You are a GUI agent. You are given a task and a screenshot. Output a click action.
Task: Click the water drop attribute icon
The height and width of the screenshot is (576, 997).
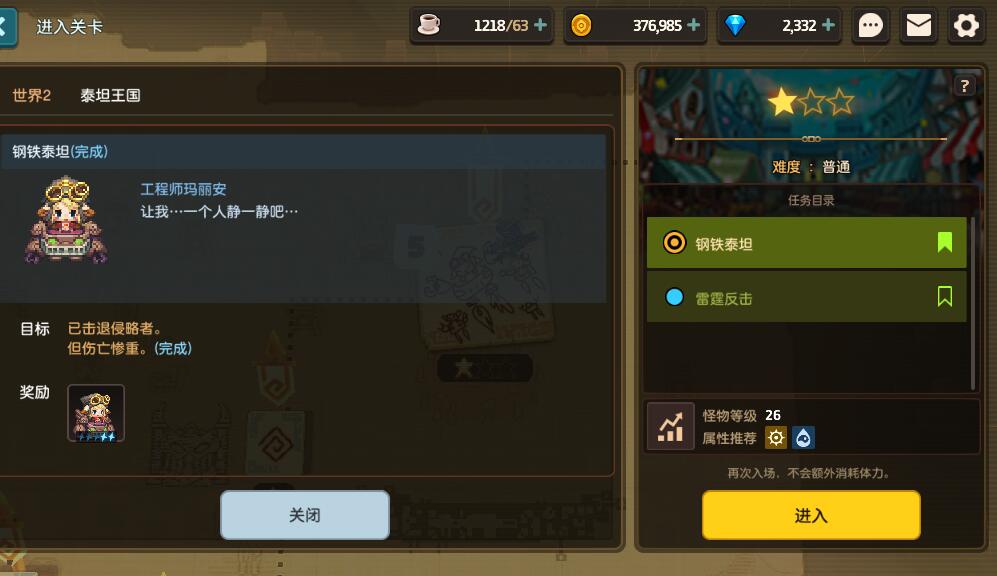click(x=803, y=437)
